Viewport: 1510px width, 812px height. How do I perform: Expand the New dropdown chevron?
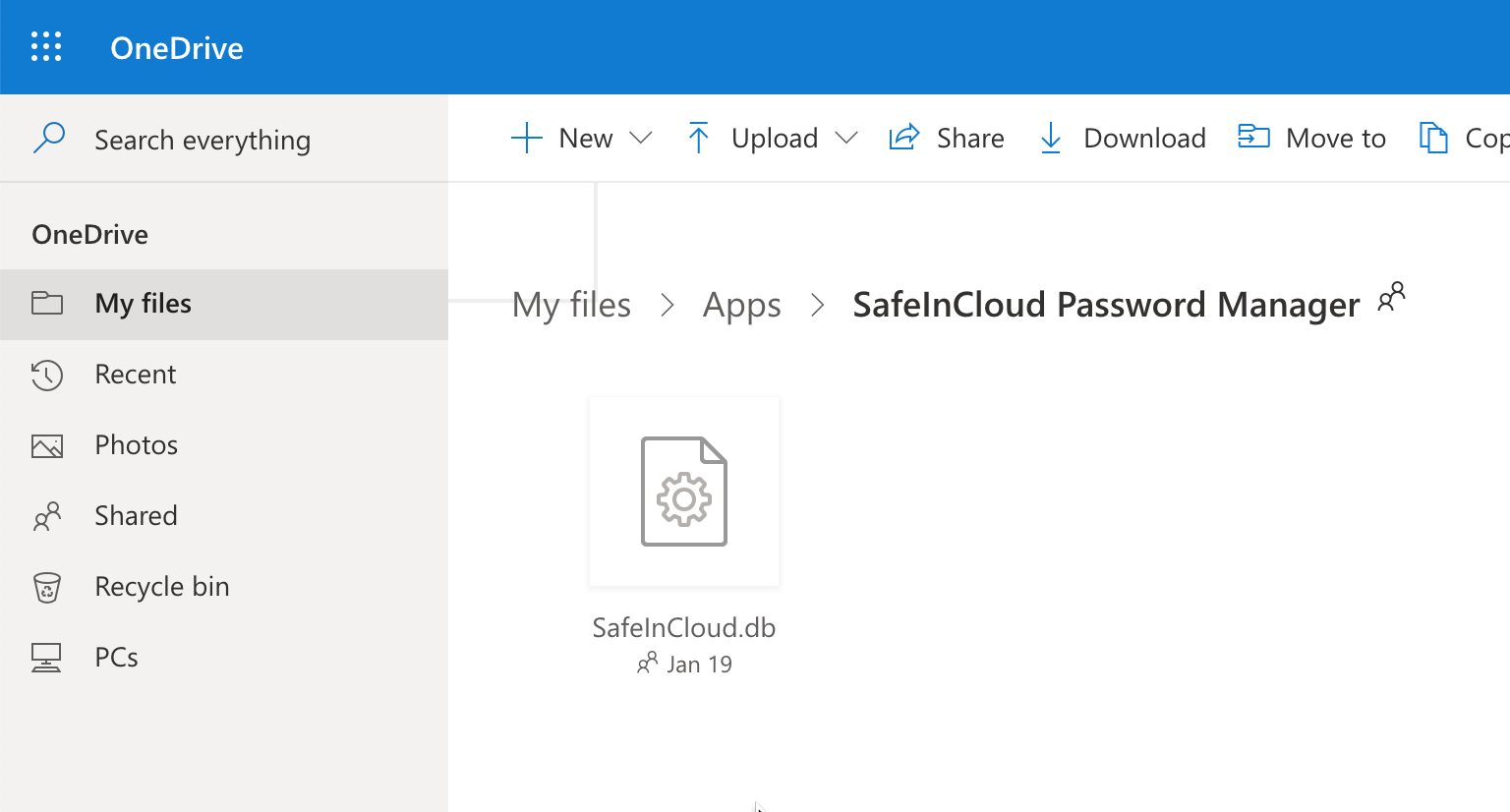(641, 138)
